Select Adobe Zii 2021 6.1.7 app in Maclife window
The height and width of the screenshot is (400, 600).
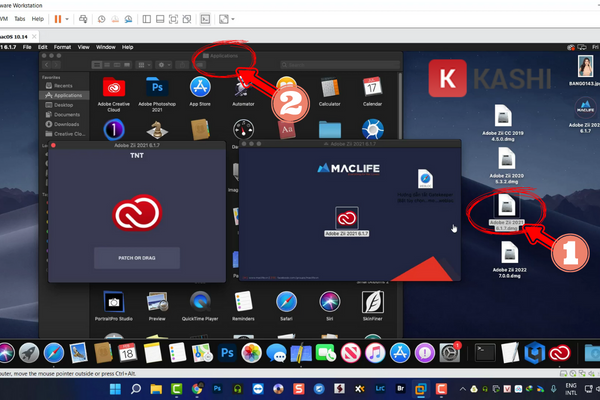[347, 222]
